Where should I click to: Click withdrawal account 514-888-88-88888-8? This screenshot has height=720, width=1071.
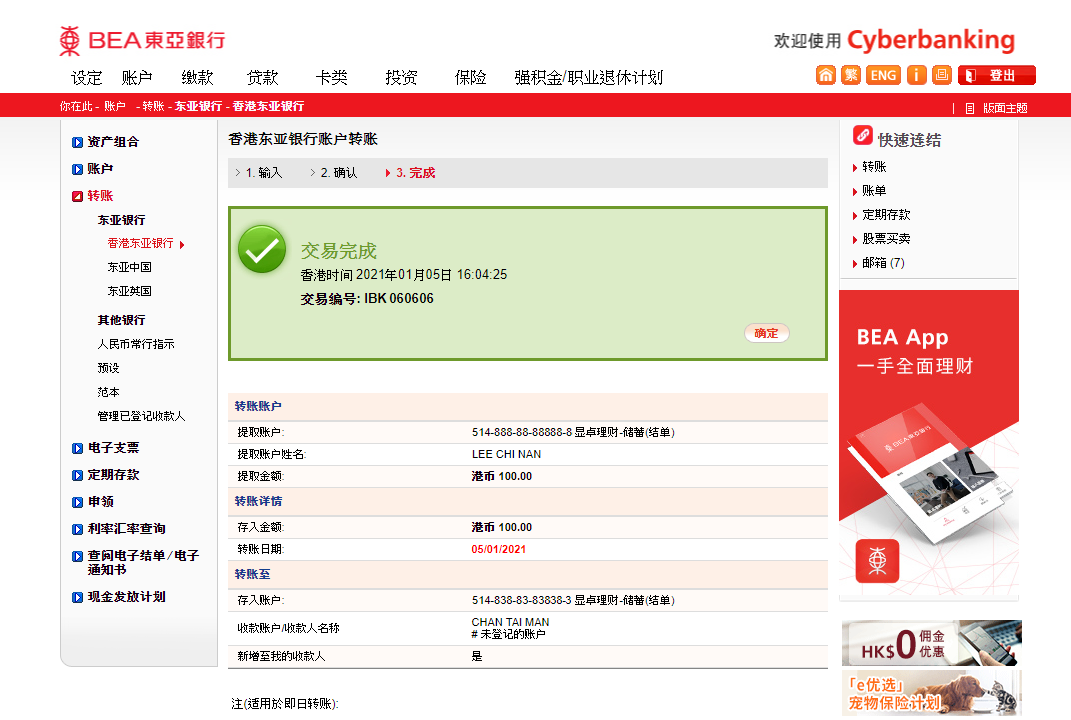click(522, 432)
